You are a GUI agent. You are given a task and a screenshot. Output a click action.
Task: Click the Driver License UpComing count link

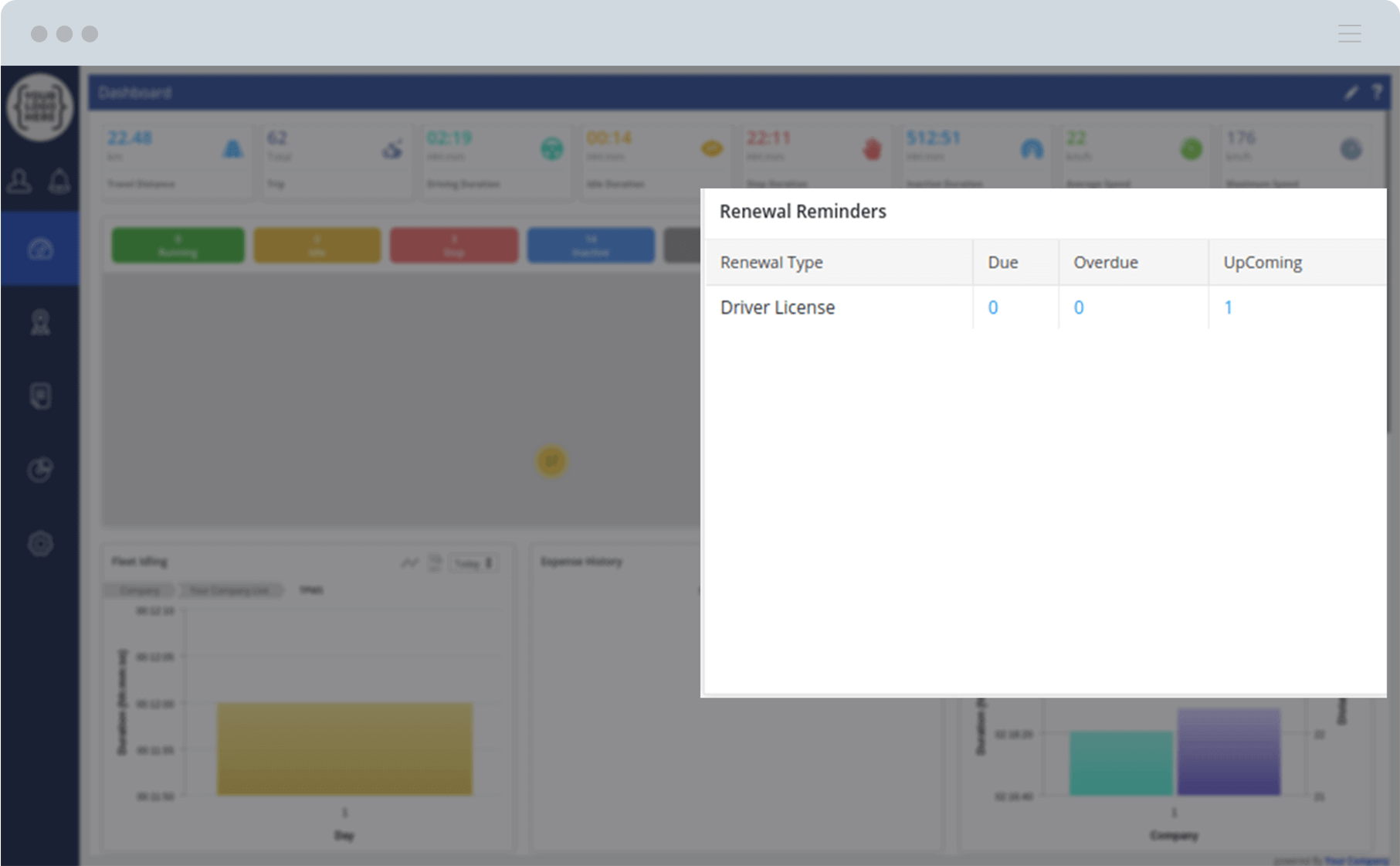(1228, 307)
